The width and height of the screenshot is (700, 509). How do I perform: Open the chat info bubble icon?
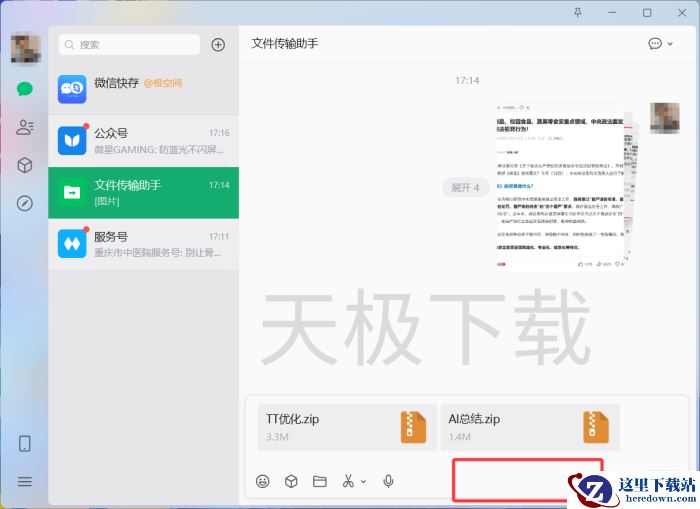pos(654,43)
